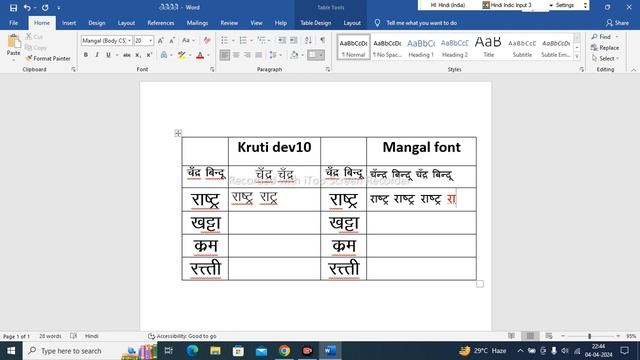The width and height of the screenshot is (640, 360).
Task: Open line and paragraph spacing
Action: [x=273, y=55]
